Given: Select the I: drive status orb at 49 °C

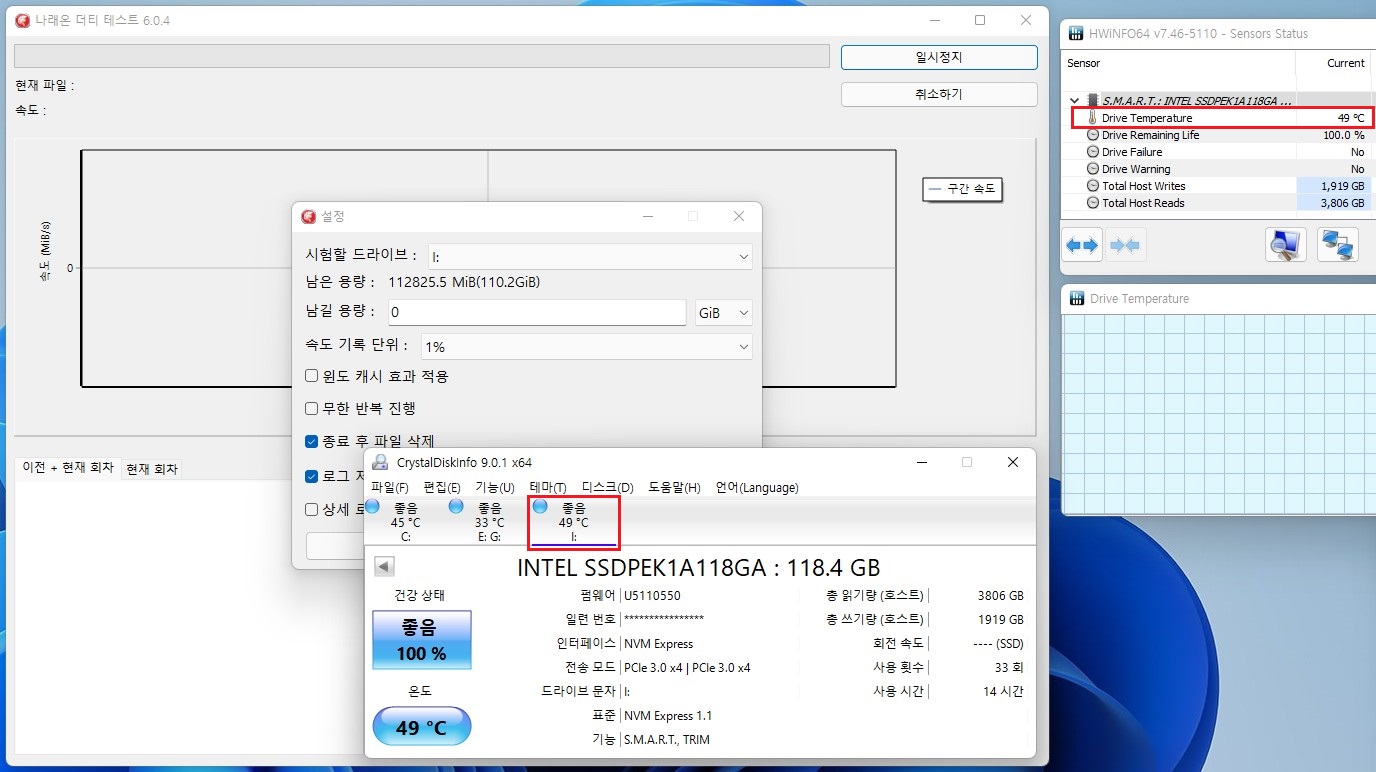Looking at the screenshot, I should 540,507.
